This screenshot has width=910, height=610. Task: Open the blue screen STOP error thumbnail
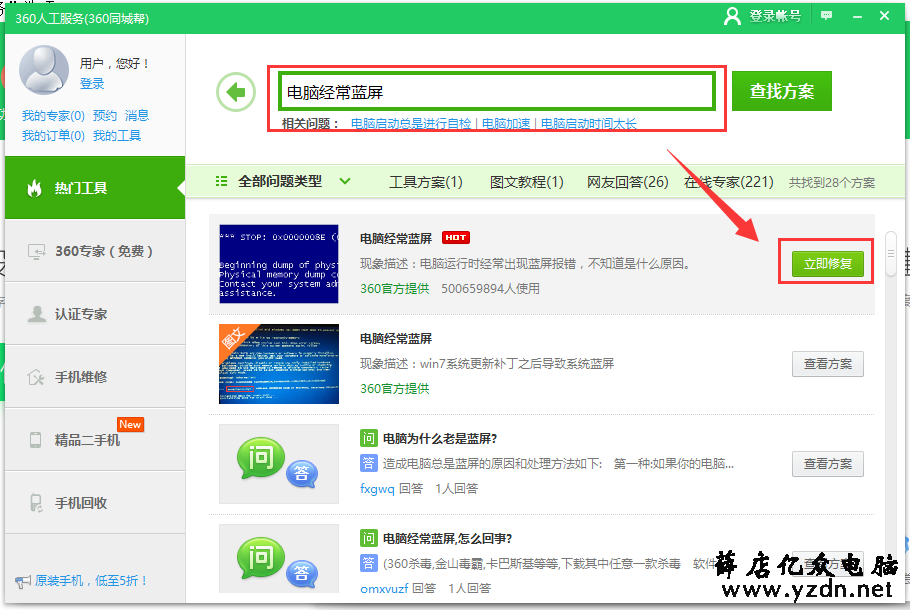click(279, 264)
